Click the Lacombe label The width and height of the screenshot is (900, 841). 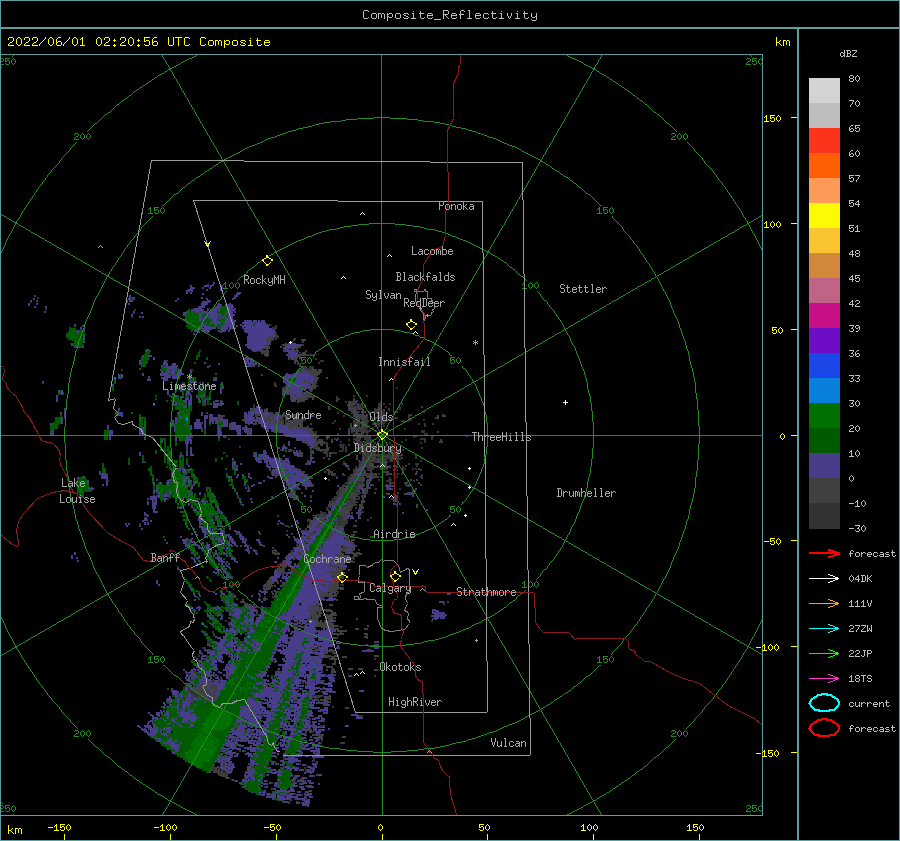pyautogui.click(x=432, y=251)
